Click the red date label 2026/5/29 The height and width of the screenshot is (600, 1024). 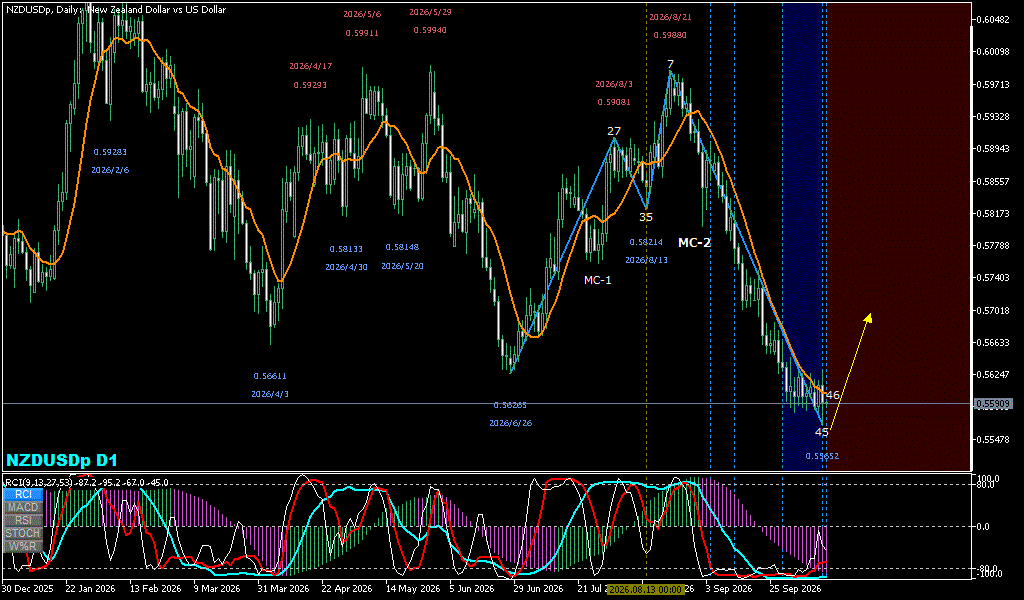(x=430, y=12)
